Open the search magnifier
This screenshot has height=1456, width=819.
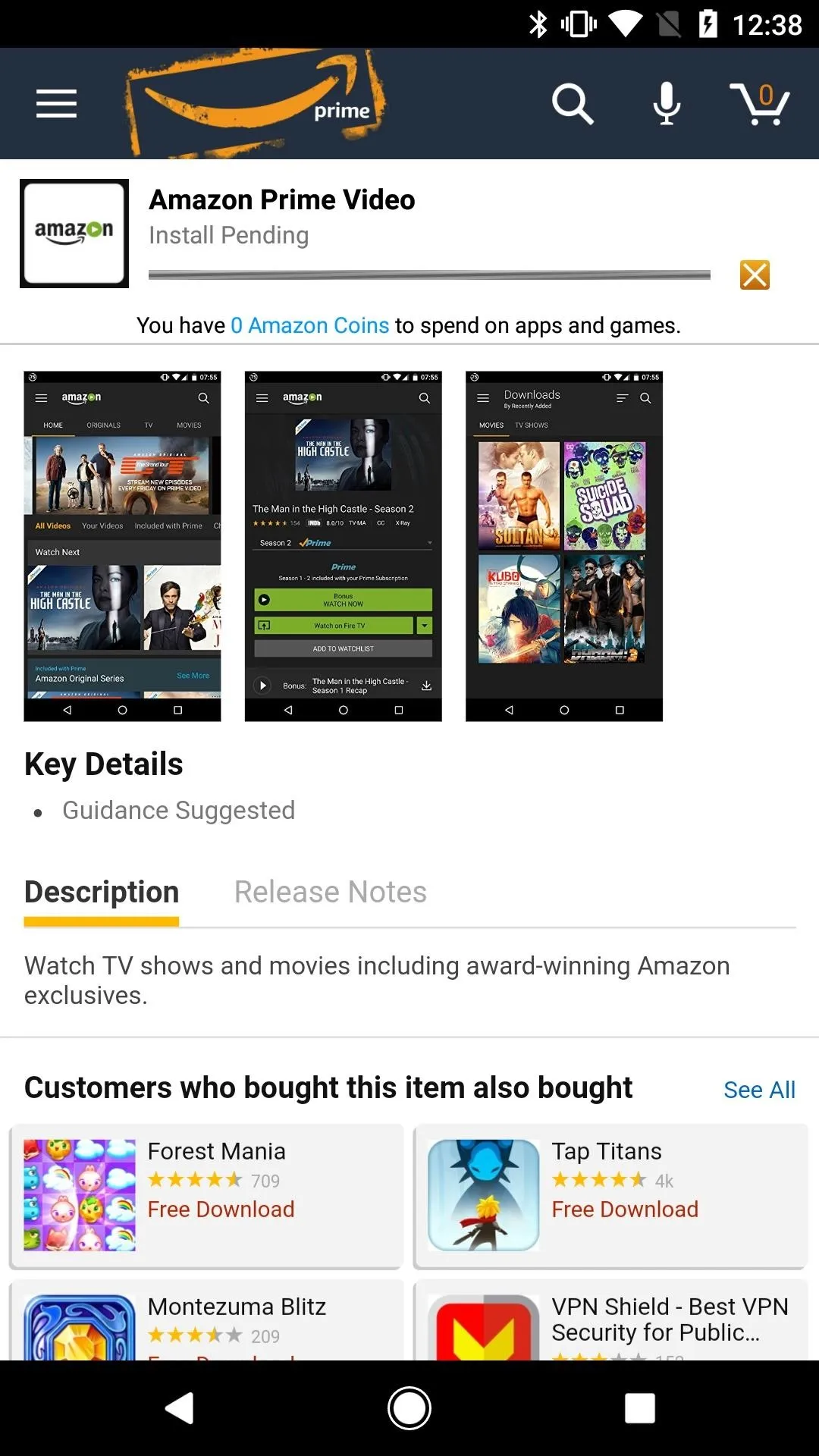coord(573,104)
